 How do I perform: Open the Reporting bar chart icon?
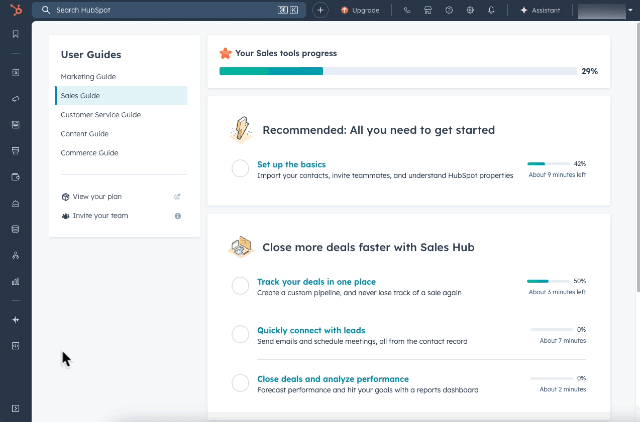click(x=15, y=281)
